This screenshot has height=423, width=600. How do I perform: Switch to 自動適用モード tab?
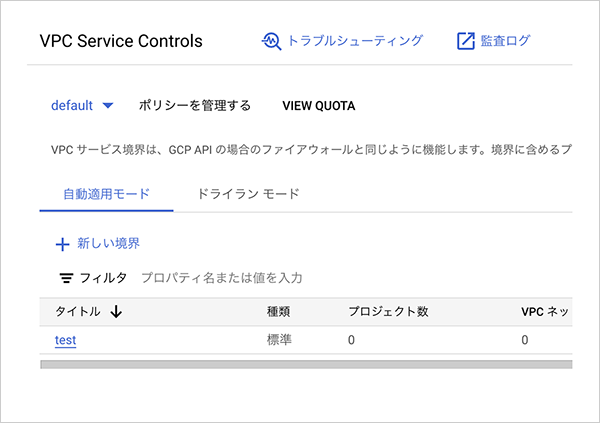click(x=106, y=194)
